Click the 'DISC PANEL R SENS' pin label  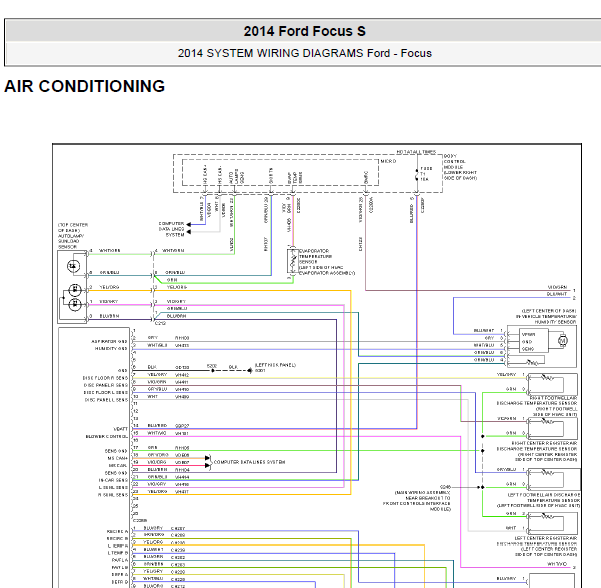coord(105,385)
